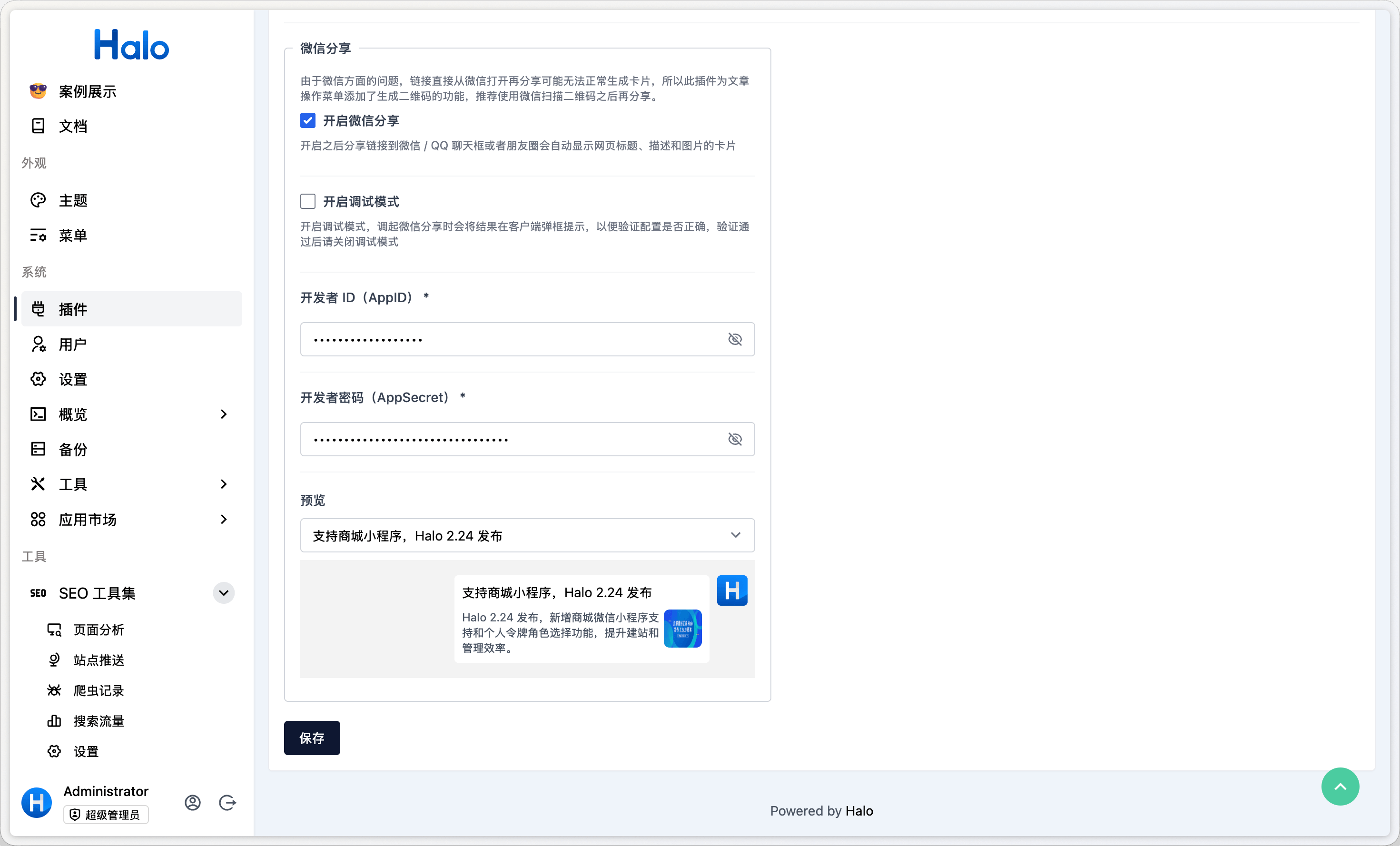The image size is (1400, 846).
Task: Click the preview card title text
Action: (557, 592)
